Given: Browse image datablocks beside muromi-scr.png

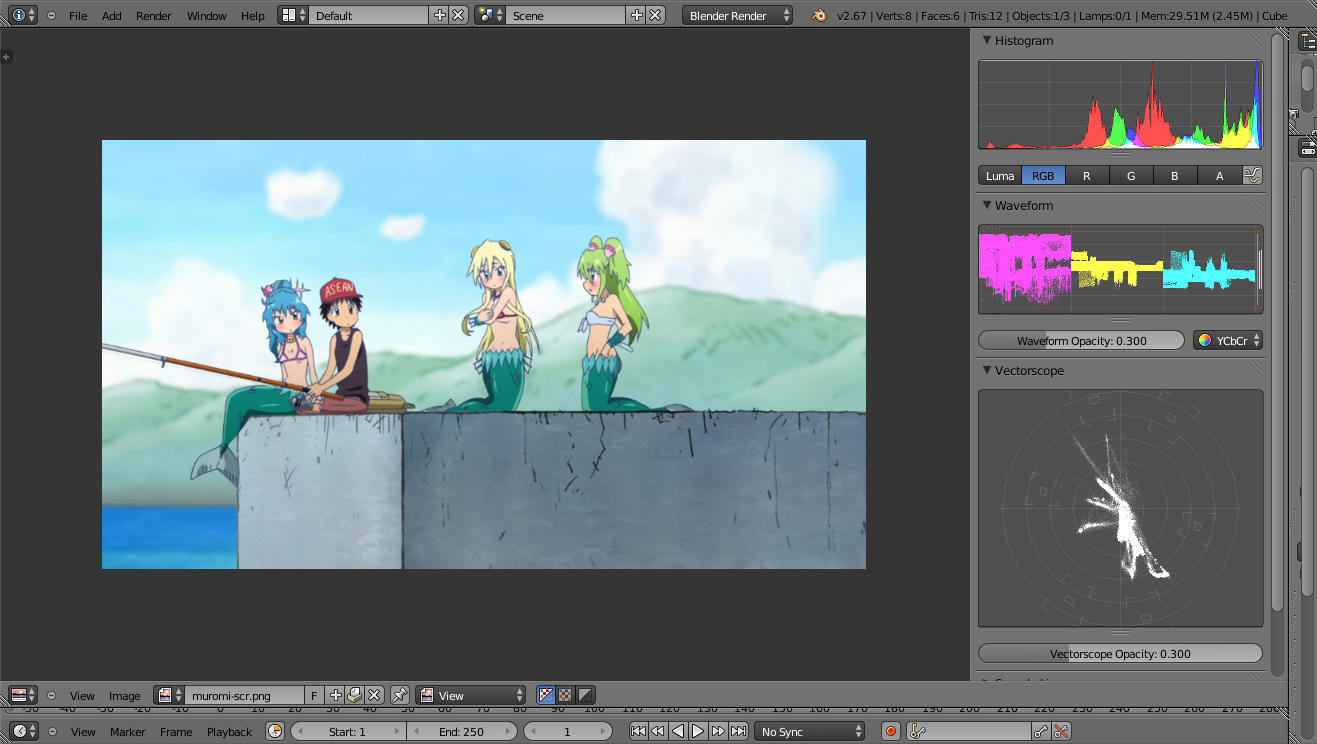Looking at the screenshot, I should 169,695.
